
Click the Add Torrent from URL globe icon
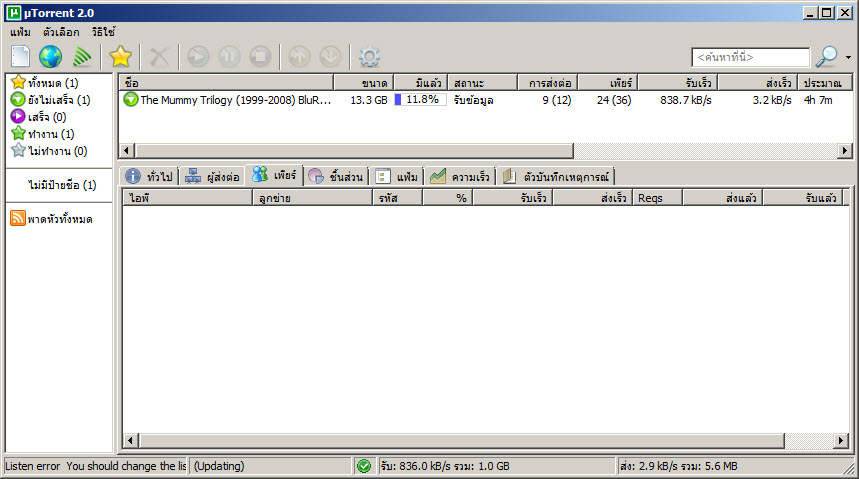[50, 56]
